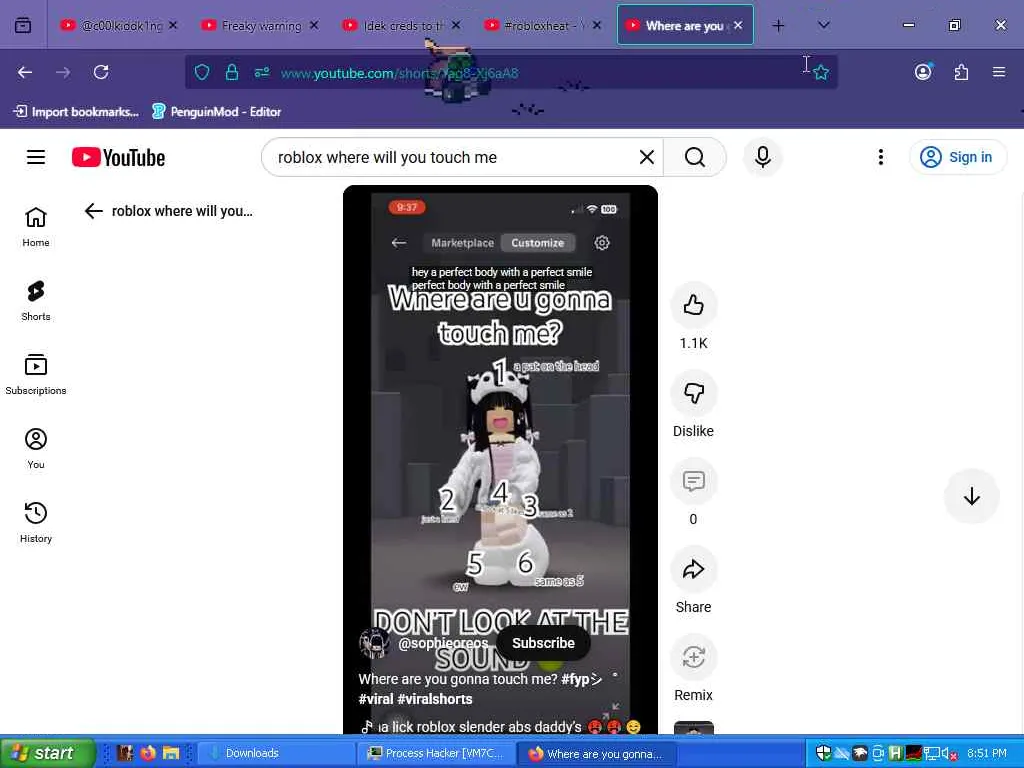Open PenguinMod - Editor bookmark

pyautogui.click(x=216, y=112)
